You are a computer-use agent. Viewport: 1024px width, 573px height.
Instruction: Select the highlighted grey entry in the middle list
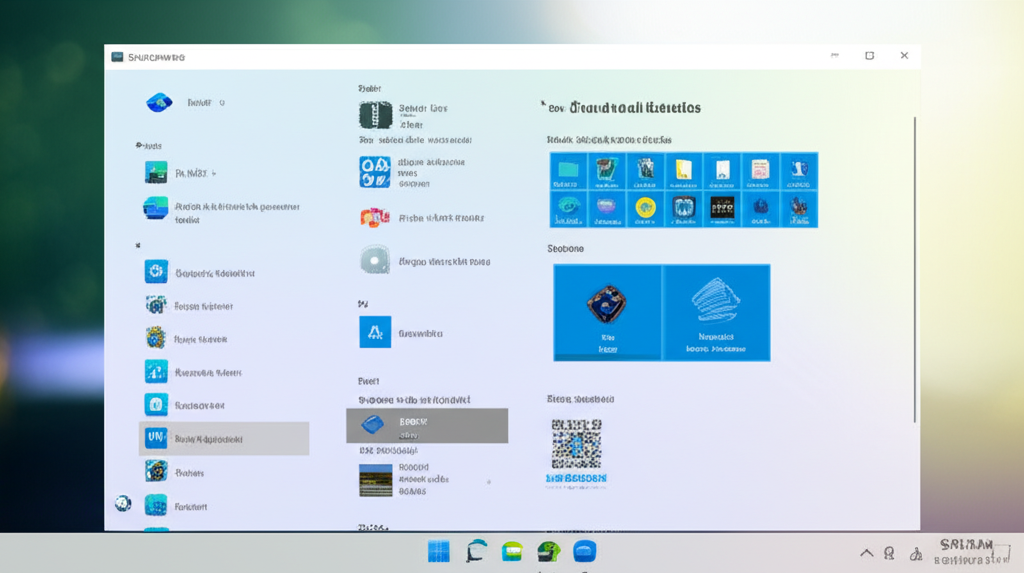(x=427, y=425)
